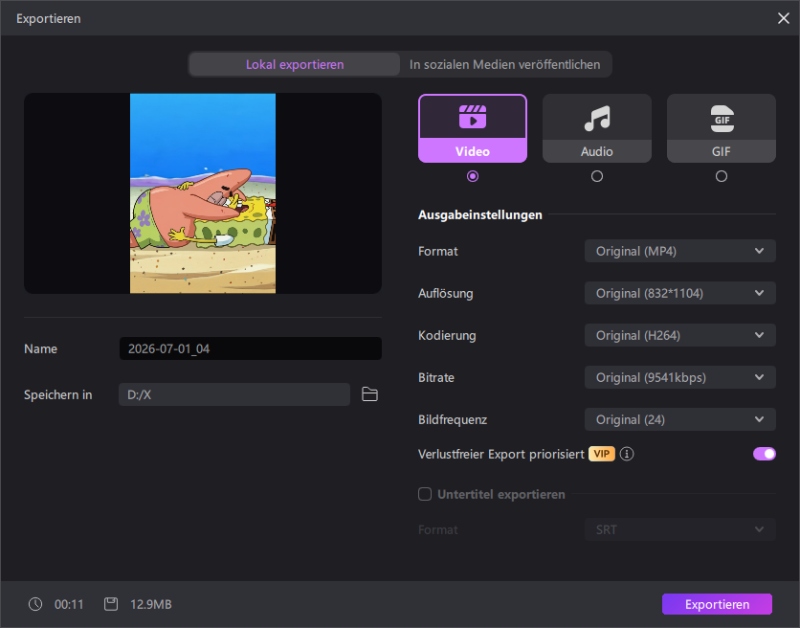Click the clock duration icon
Image resolution: width=800 pixels, height=628 pixels.
tap(35, 605)
